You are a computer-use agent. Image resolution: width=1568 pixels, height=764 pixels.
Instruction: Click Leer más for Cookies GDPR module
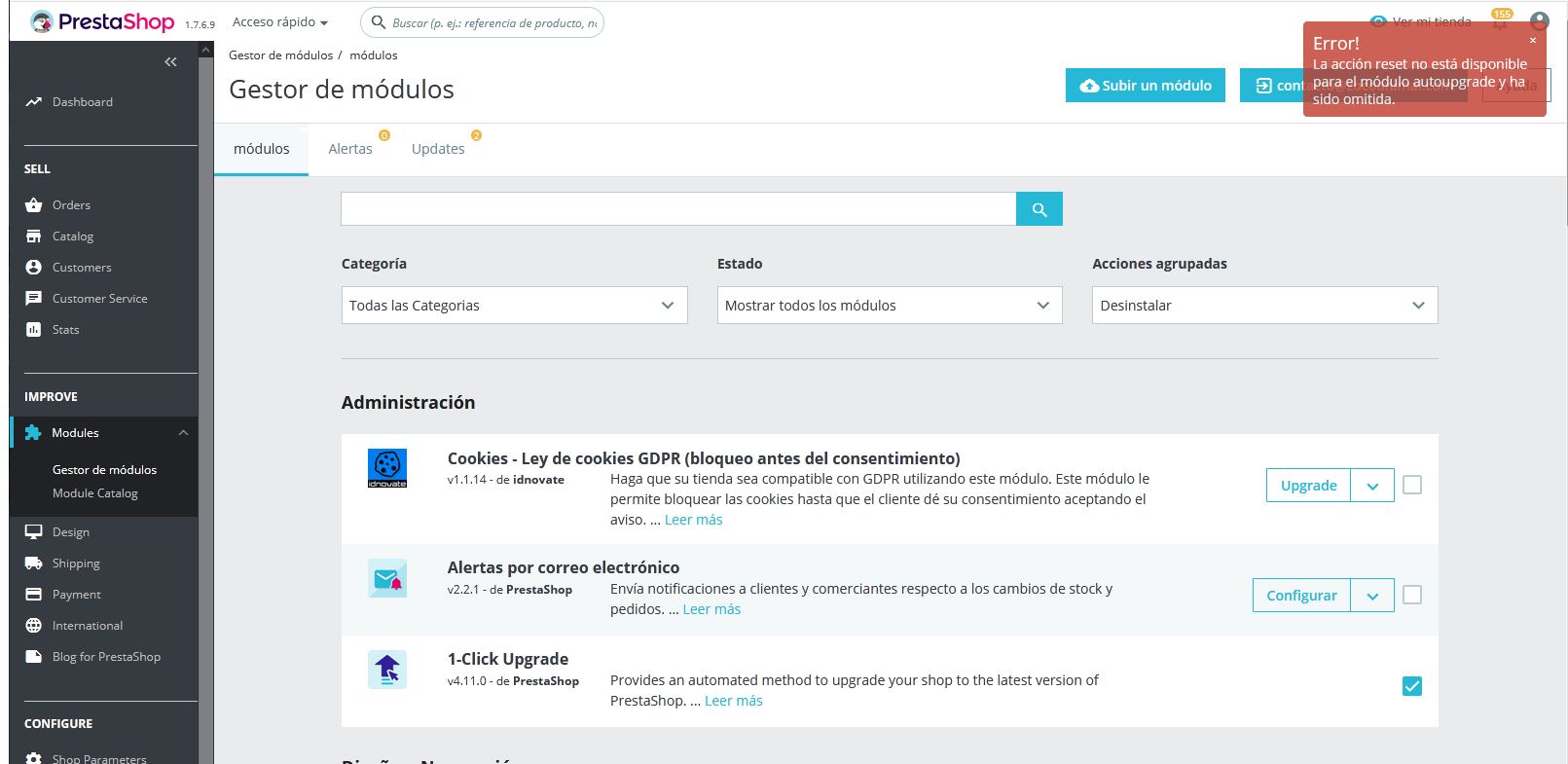click(x=693, y=520)
